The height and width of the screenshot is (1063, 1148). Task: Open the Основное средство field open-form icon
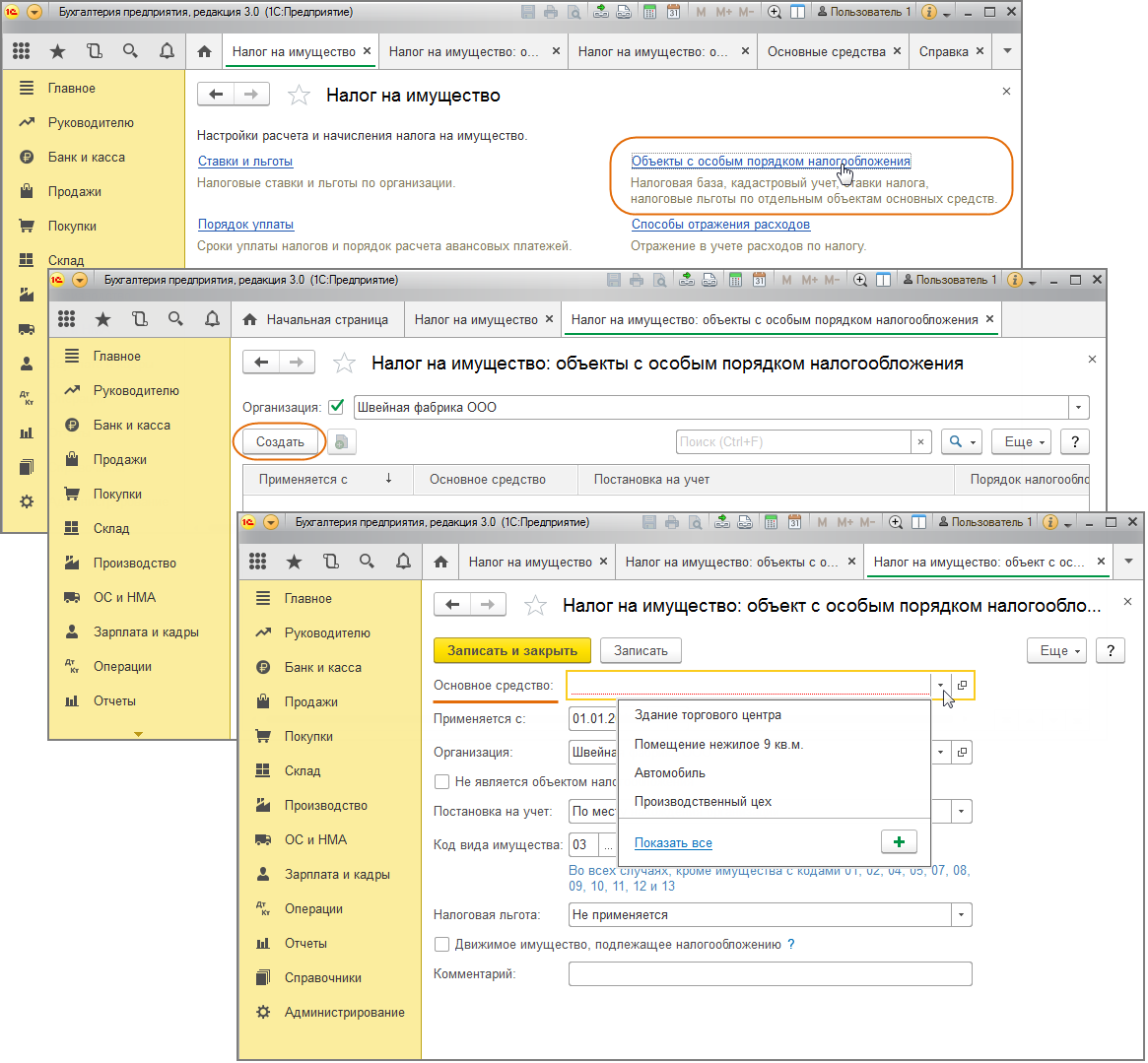pos(962,686)
